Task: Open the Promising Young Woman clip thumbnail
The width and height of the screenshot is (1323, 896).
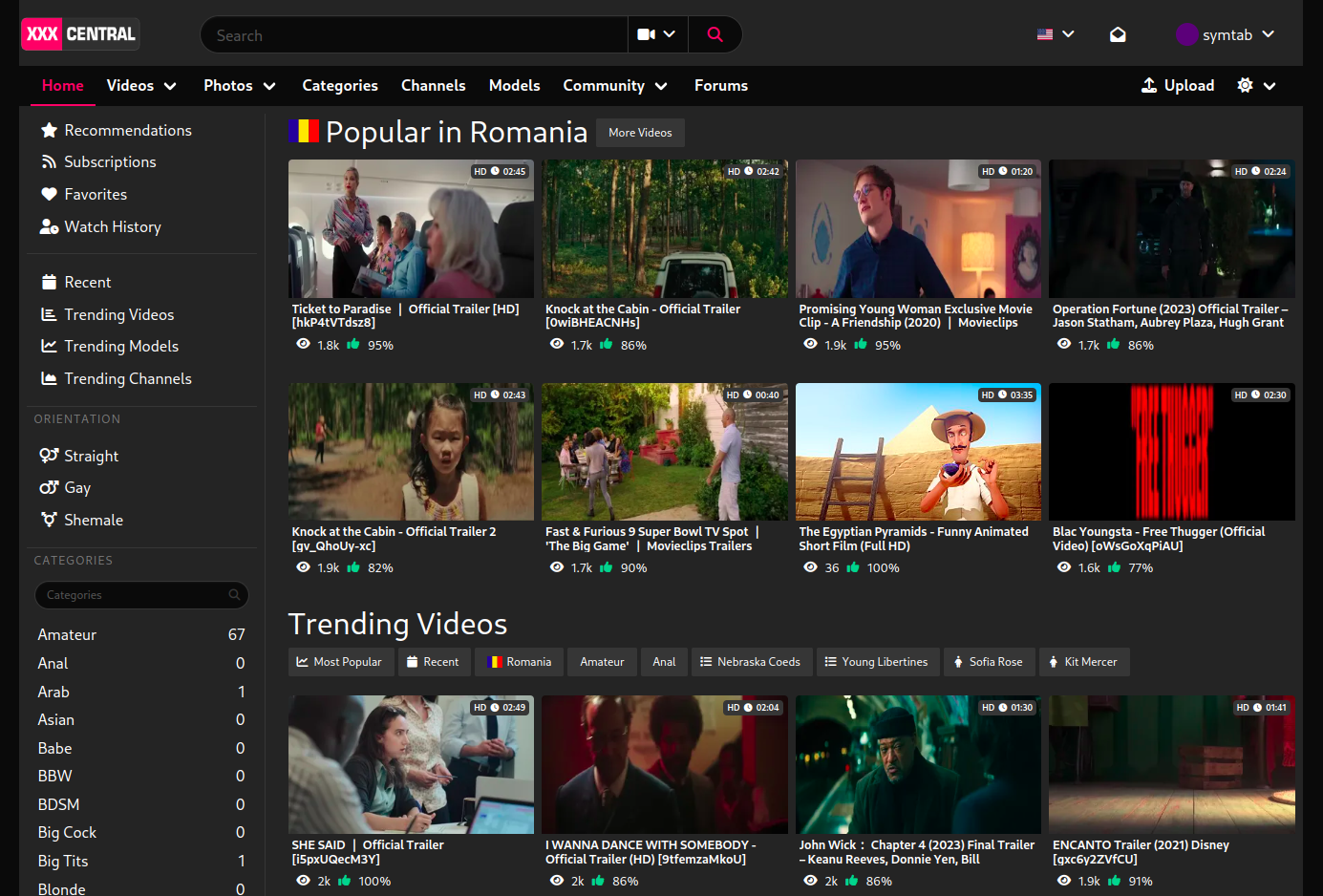Action: pyautogui.click(x=918, y=228)
